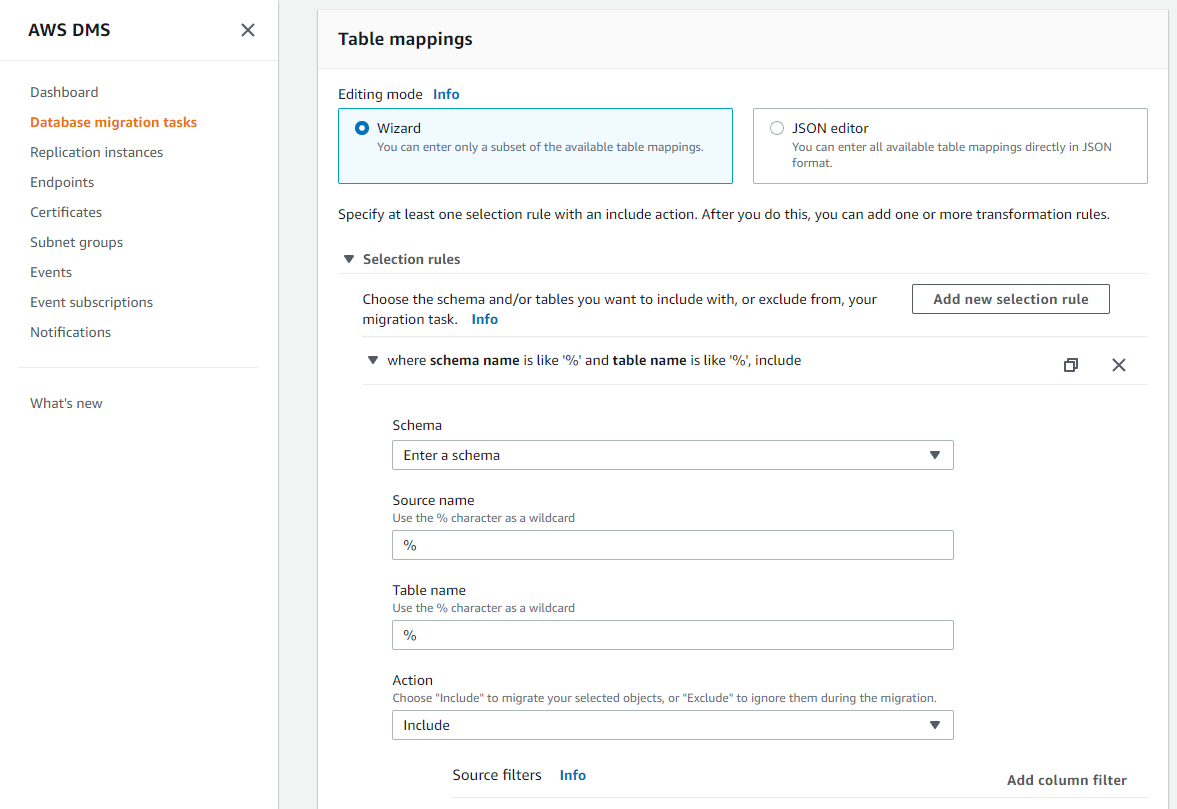Open Dashboard in the sidebar
Image resolution: width=1177 pixels, height=809 pixels.
pos(64,92)
